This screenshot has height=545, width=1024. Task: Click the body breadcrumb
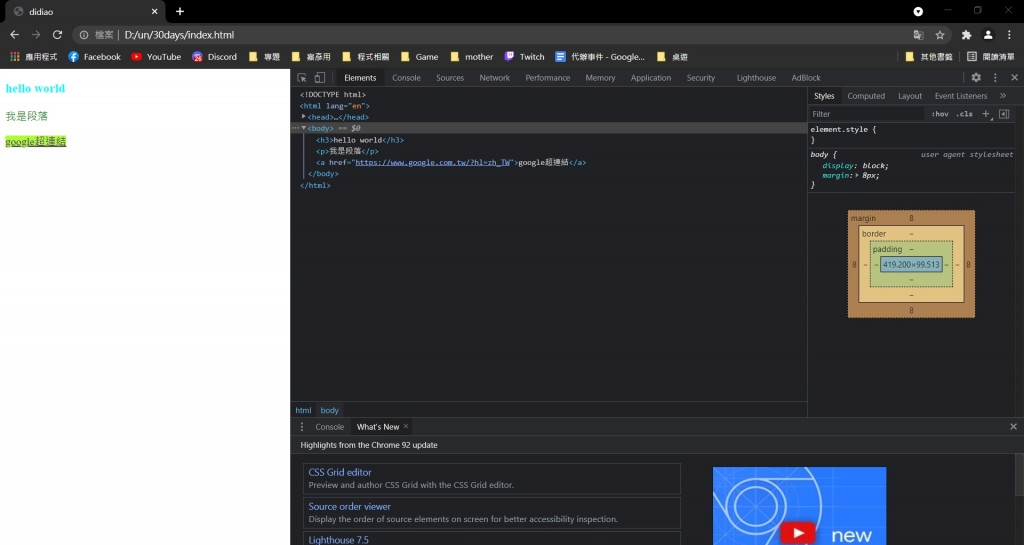pyautogui.click(x=330, y=411)
